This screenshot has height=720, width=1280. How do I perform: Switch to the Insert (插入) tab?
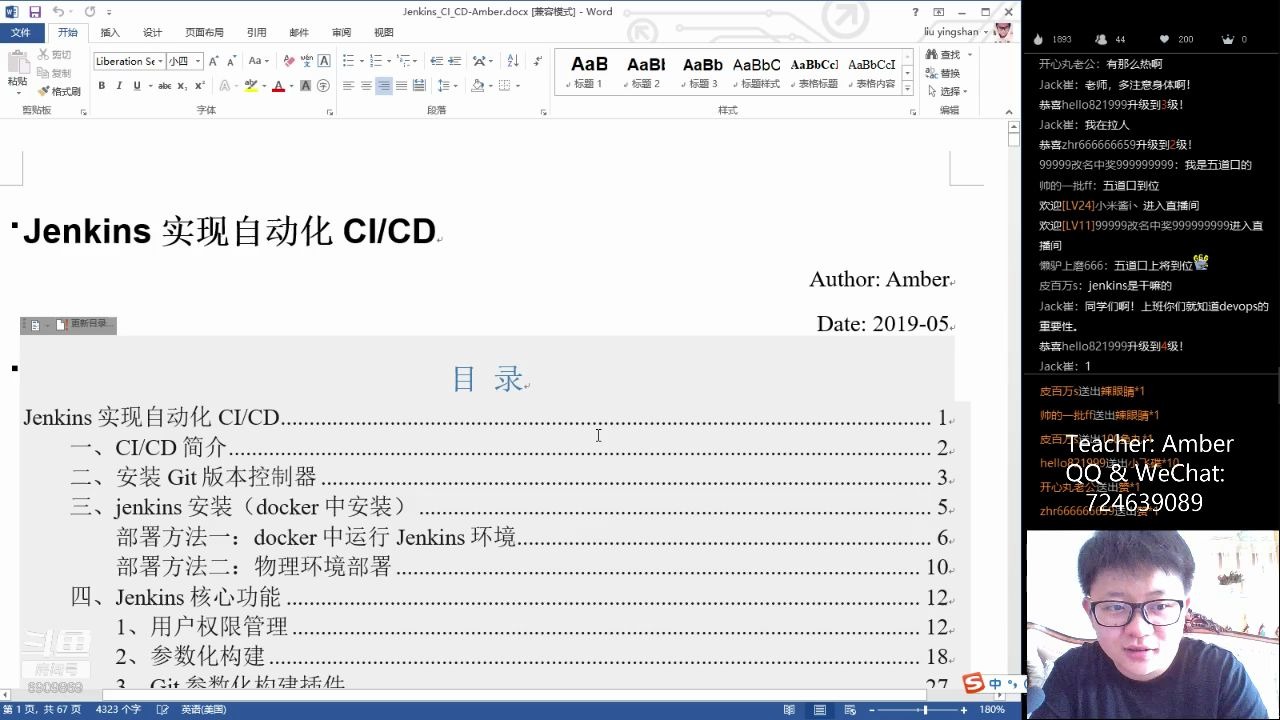pos(110,32)
